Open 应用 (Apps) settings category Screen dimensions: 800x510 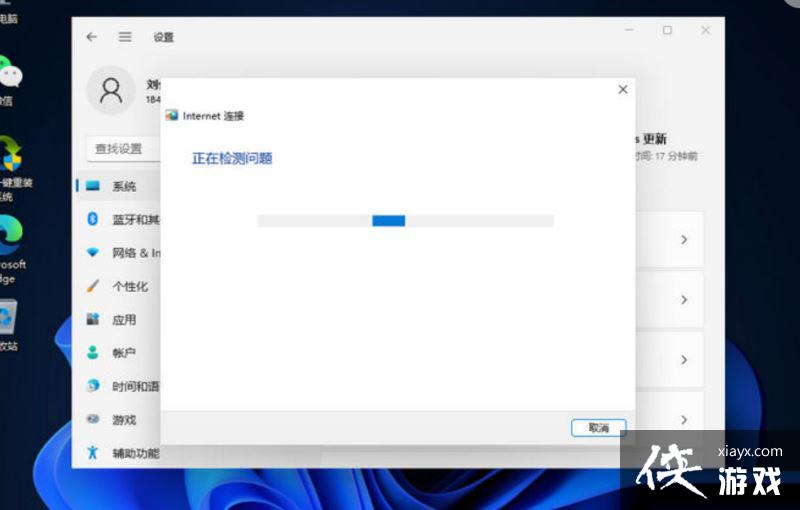pyautogui.click(x=118, y=320)
